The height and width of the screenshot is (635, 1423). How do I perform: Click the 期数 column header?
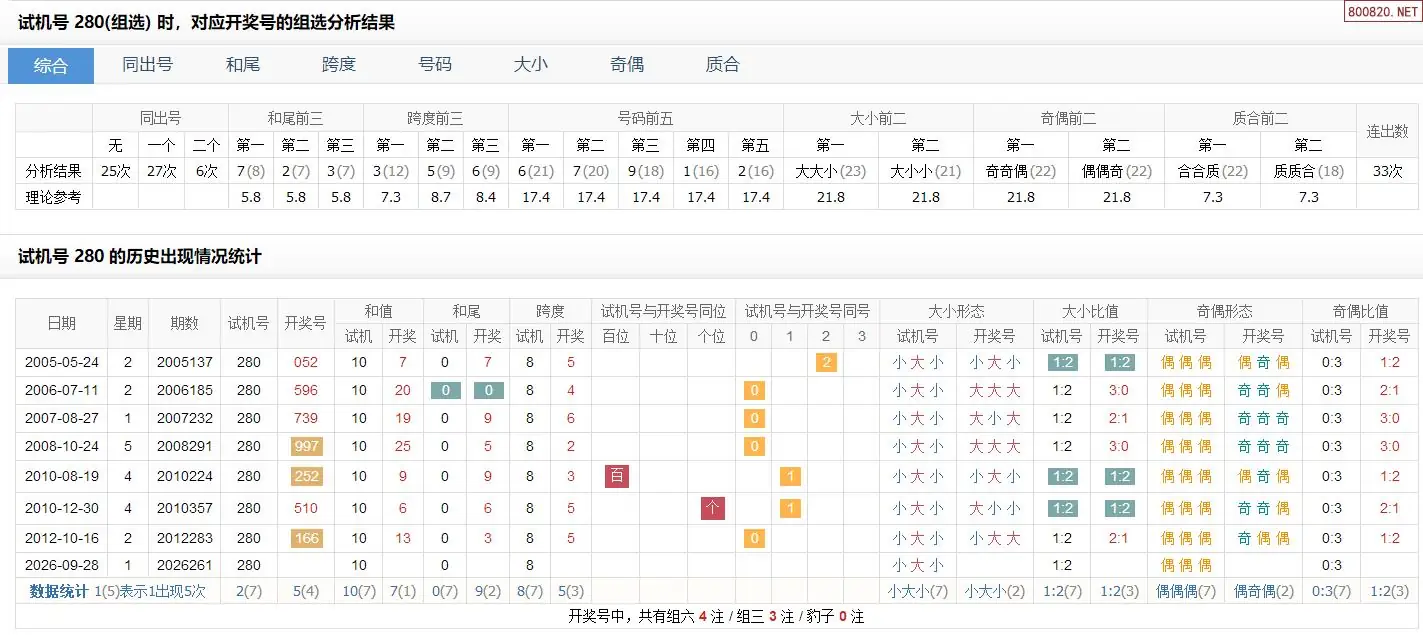pyautogui.click(x=184, y=323)
